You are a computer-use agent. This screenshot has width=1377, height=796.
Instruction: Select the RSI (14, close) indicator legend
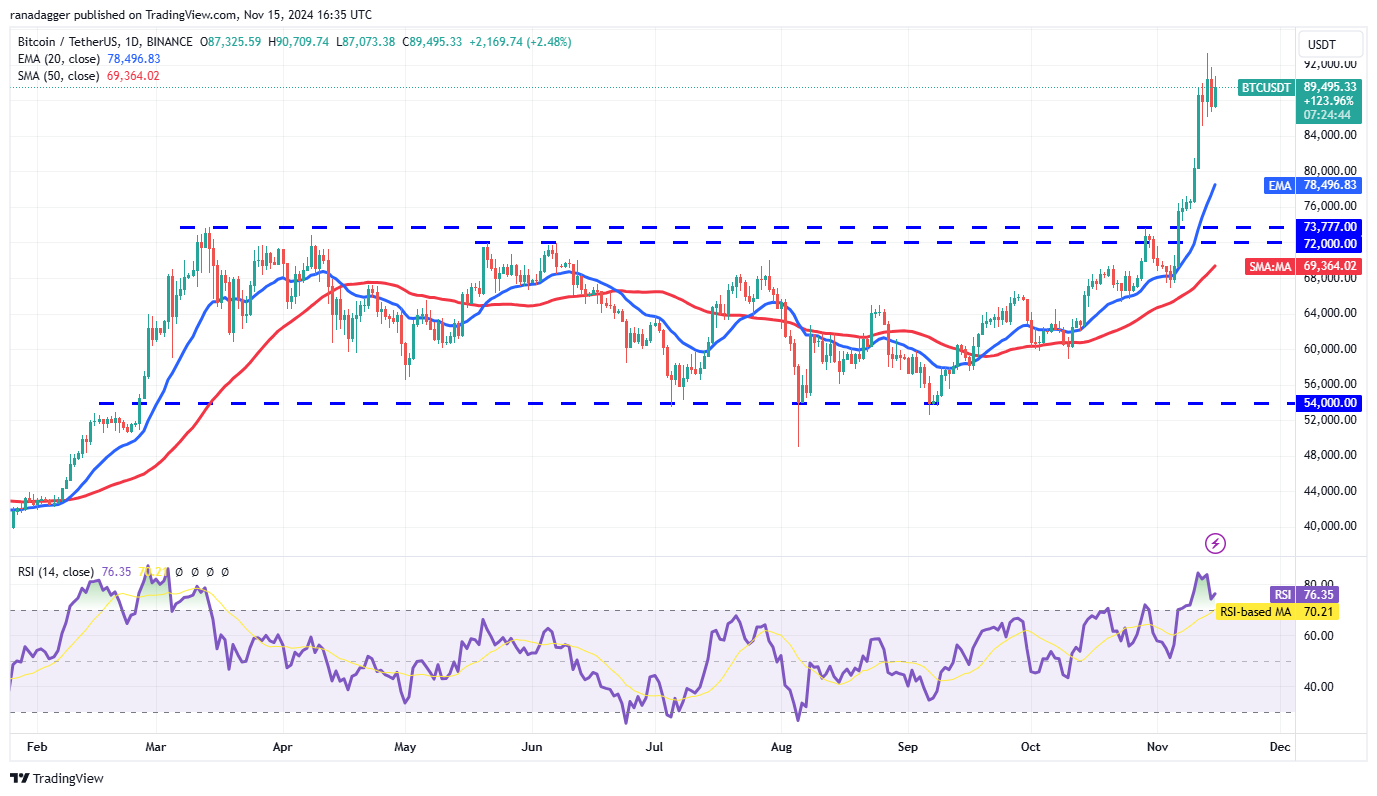[x=57, y=572]
